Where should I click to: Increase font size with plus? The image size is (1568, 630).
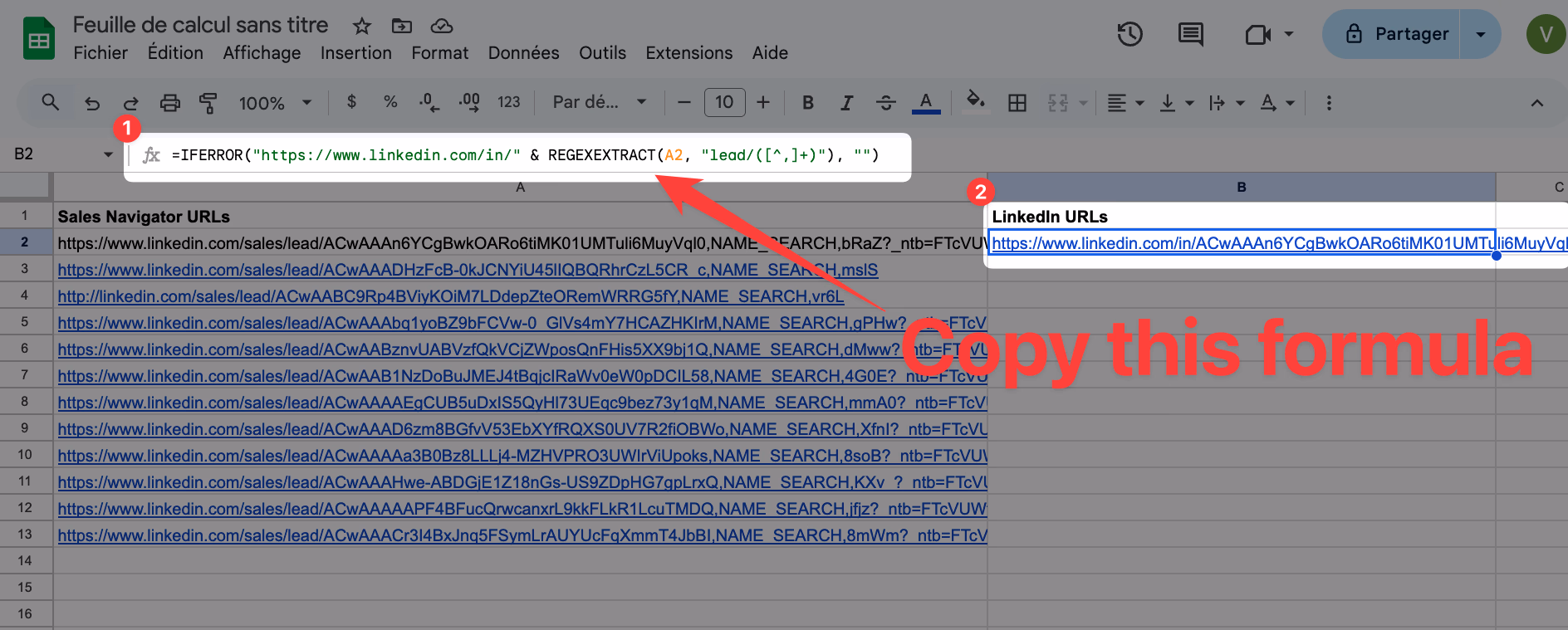763,102
